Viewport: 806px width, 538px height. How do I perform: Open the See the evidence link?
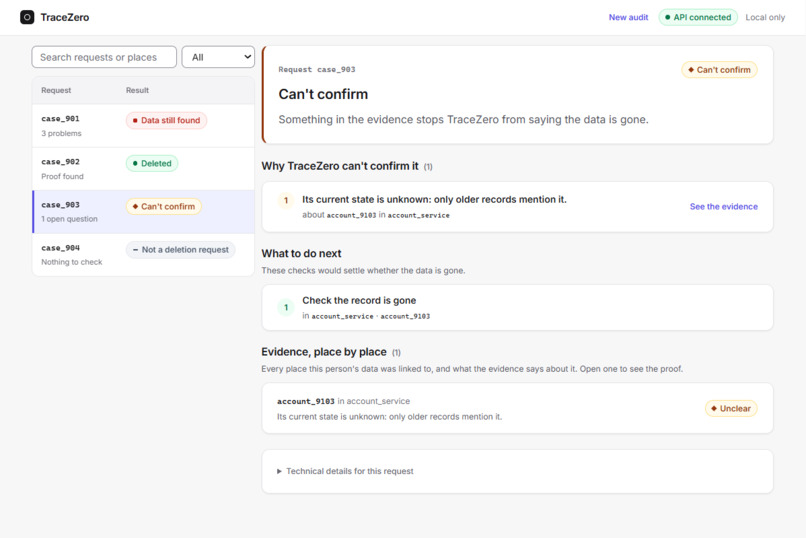tap(723, 207)
